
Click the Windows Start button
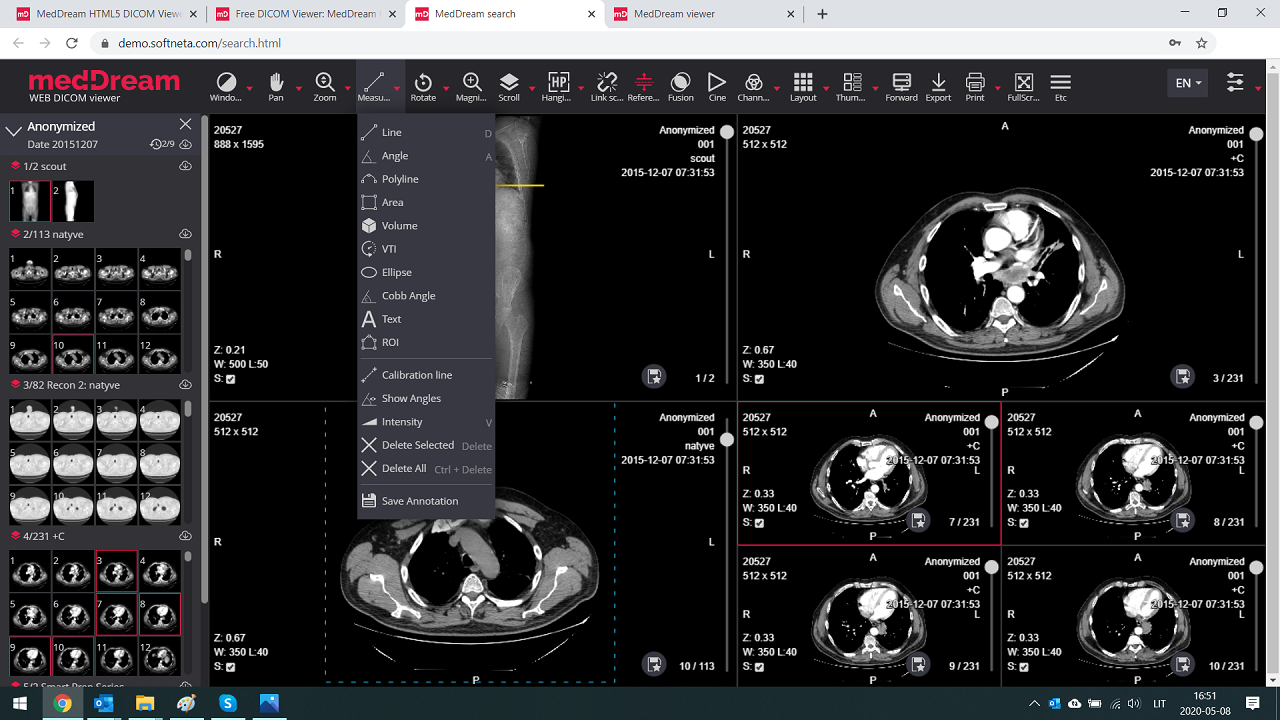pos(20,703)
